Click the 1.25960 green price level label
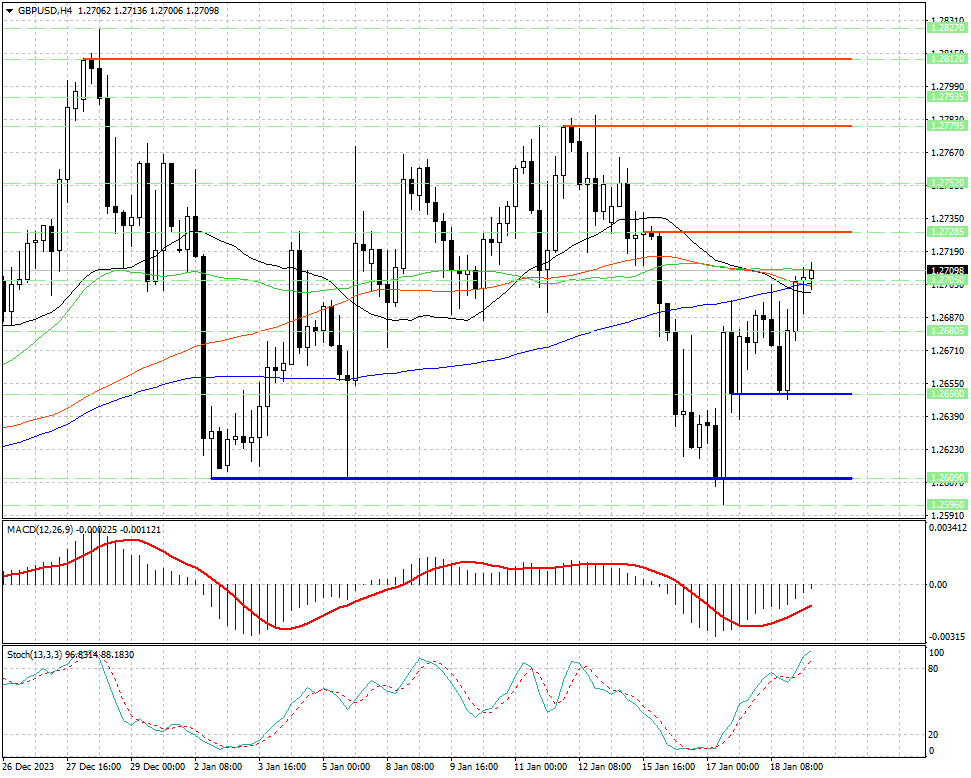Image resolution: width=971 pixels, height=778 pixels. point(947,505)
